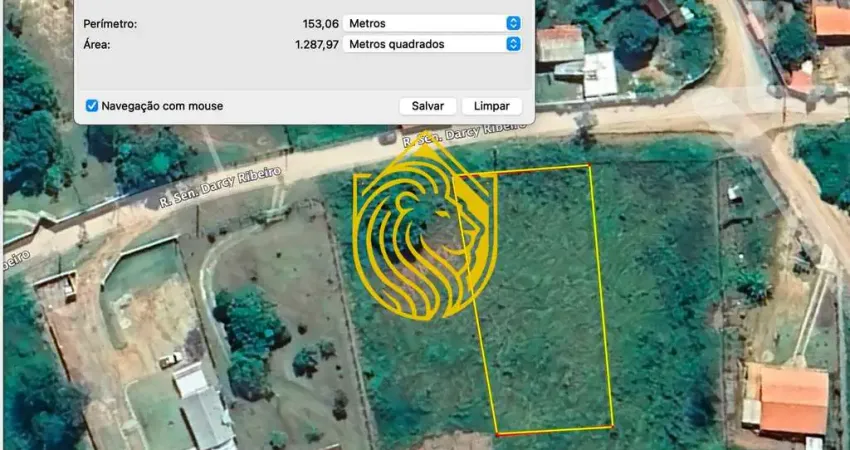The width and height of the screenshot is (850, 450).
Task: Click the bottom red edge of the polygon
Action: (x=555, y=431)
